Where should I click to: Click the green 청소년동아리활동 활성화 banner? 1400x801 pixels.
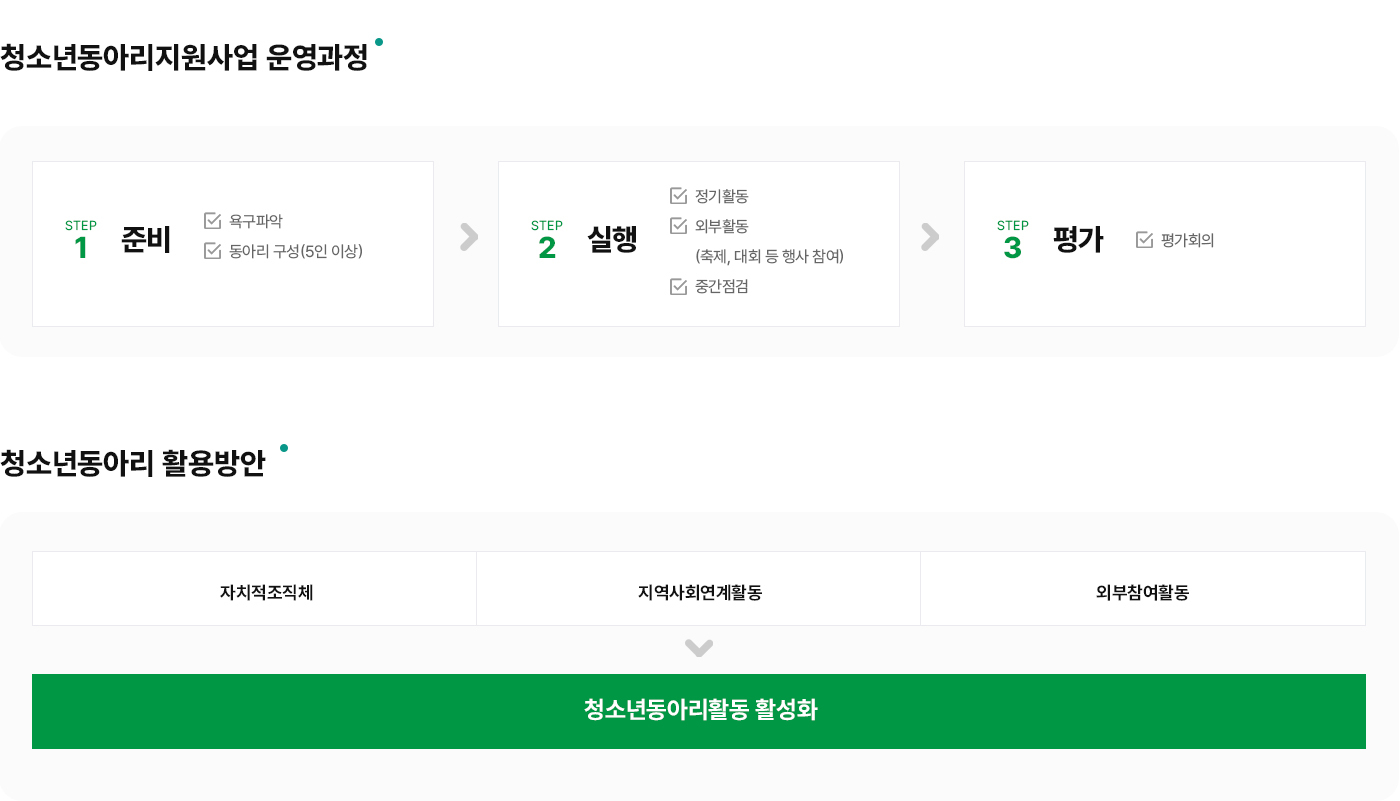click(x=699, y=711)
